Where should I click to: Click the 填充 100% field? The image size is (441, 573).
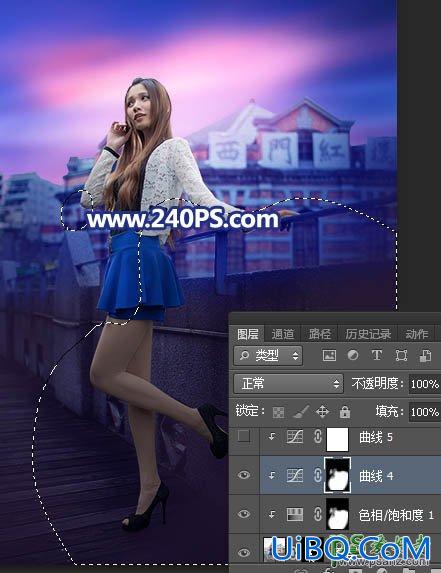(x=425, y=412)
